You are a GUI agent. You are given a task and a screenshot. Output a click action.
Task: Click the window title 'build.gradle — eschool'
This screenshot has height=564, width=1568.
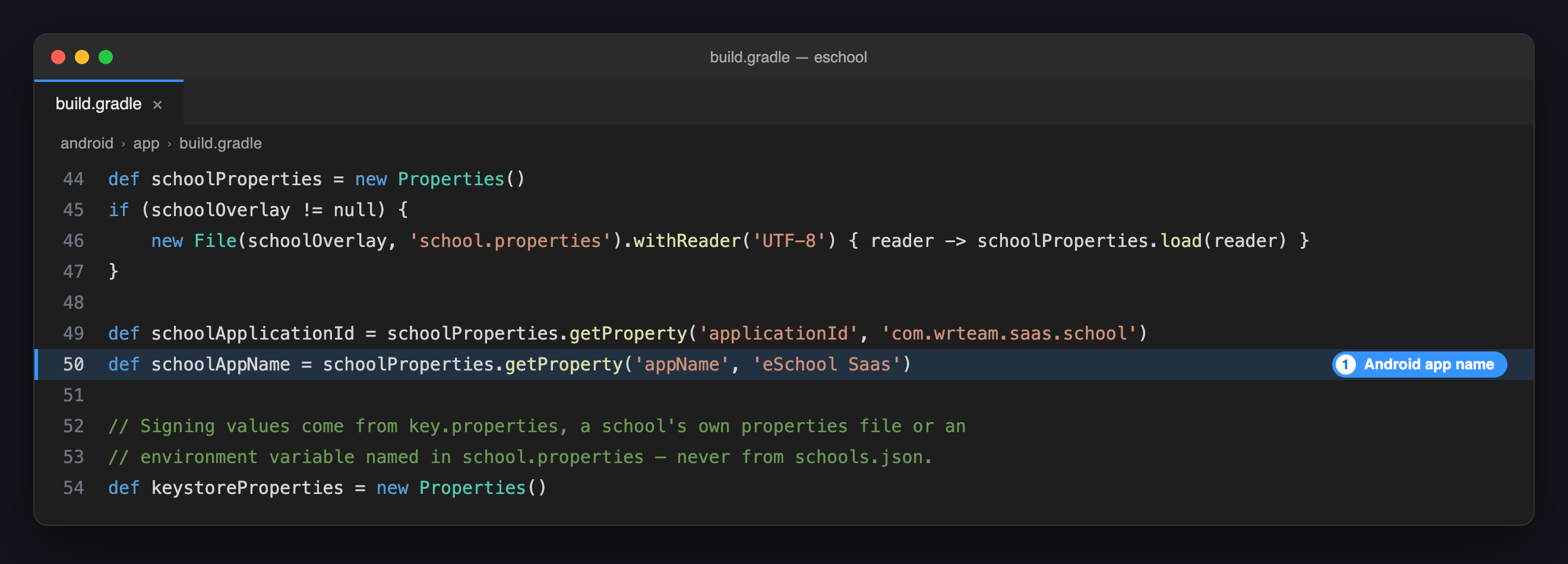coord(788,57)
